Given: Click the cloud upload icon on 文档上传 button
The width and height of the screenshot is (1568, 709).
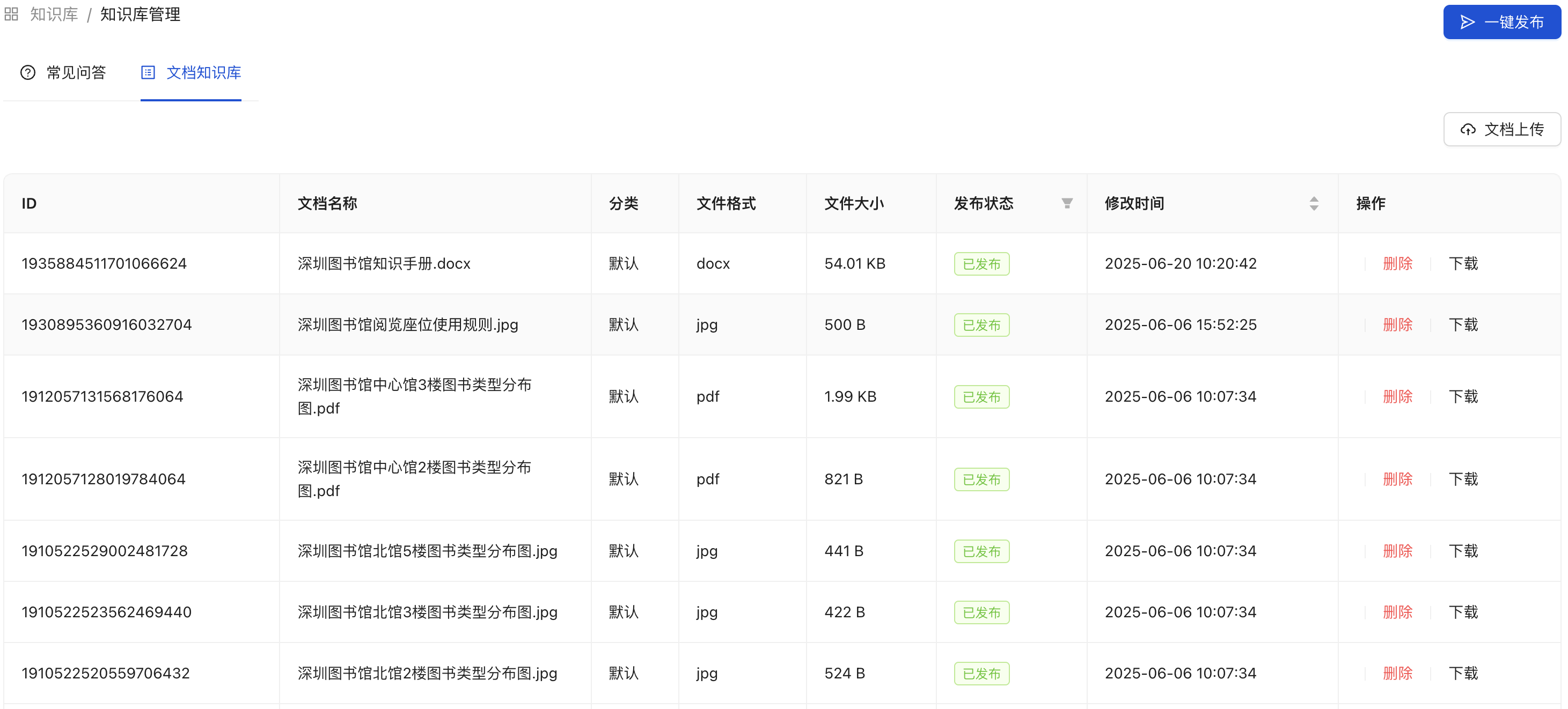Looking at the screenshot, I should (1468, 129).
